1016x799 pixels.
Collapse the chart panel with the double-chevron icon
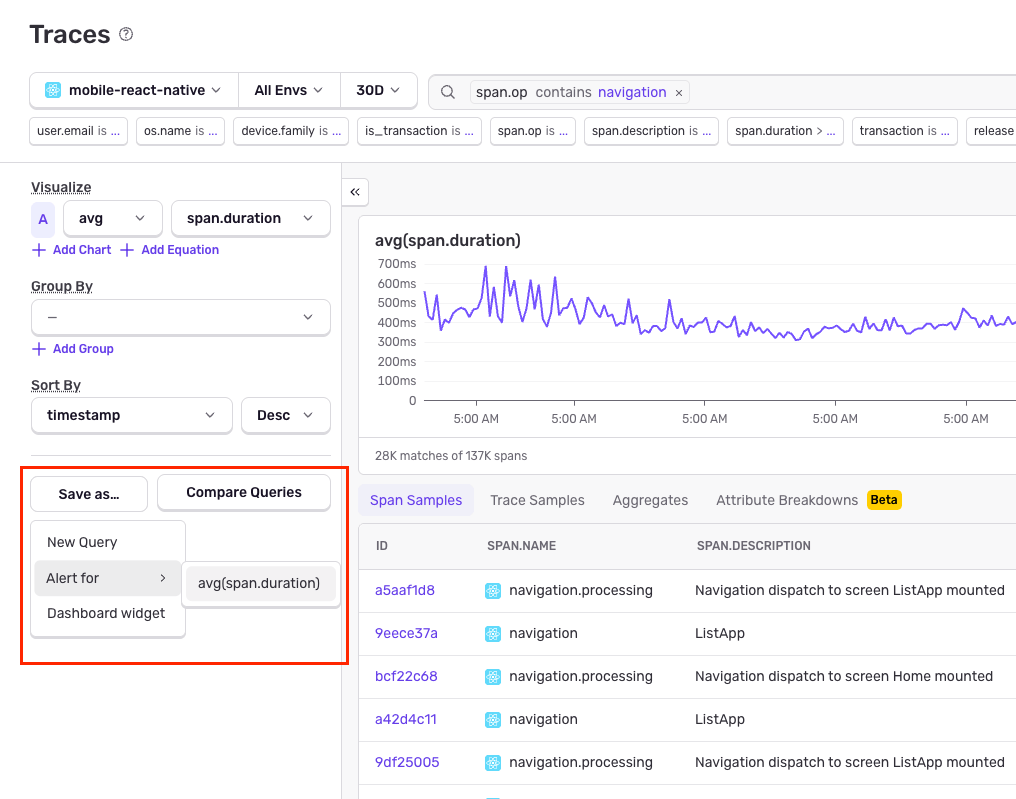click(355, 192)
